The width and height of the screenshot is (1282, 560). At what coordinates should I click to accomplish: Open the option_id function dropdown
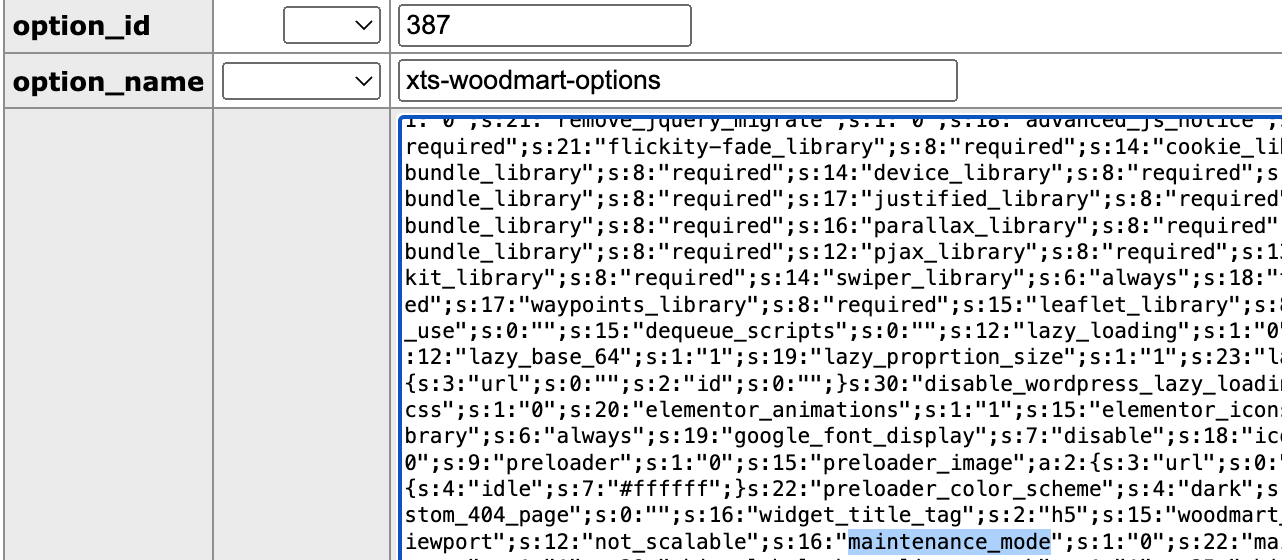[331, 26]
